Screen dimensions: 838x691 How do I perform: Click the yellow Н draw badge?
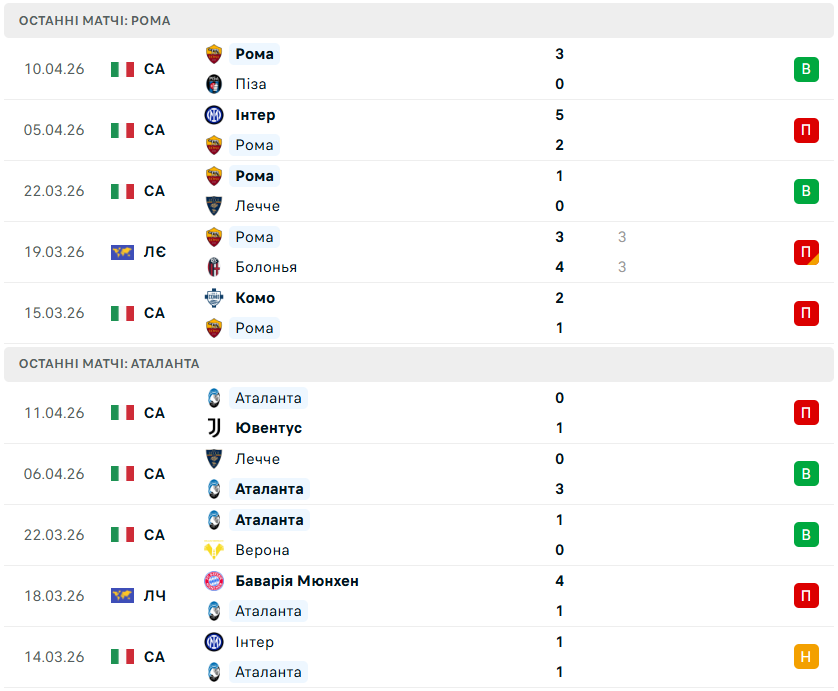tap(806, 657)
